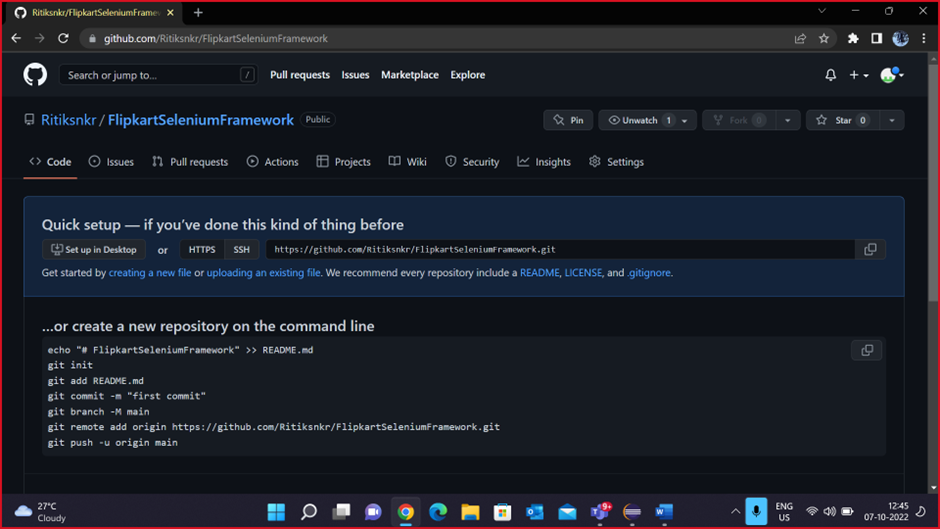Open the Windows Start menu
Image resolution: width=940 pixels, height=529 pixels.
(x=276, y=512)
